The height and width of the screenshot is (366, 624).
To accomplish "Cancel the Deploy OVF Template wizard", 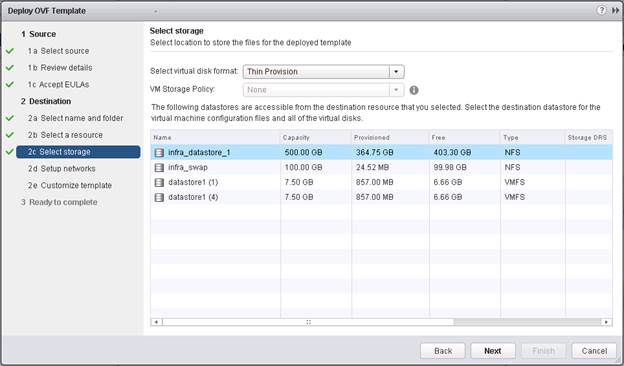I will click(x=594, y=351).
